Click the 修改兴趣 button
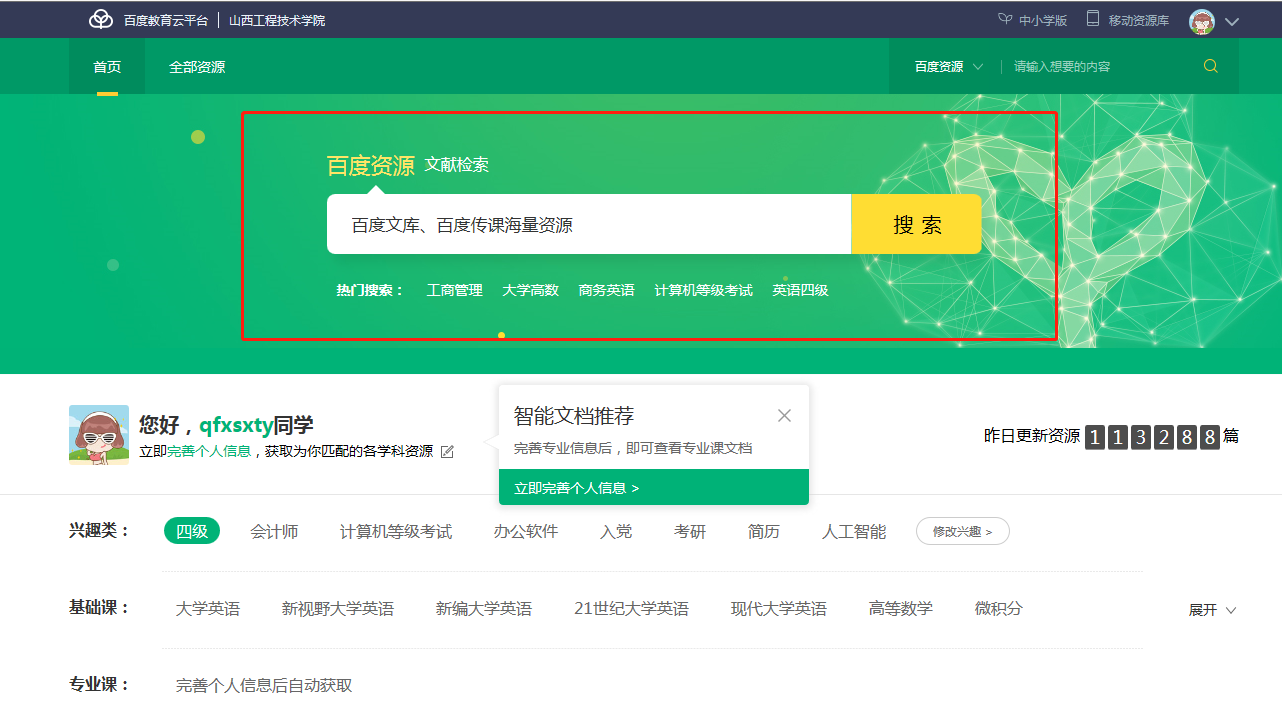Image resolution: width=1282 pixels, height=725 pixels. [x=963, y=531]
